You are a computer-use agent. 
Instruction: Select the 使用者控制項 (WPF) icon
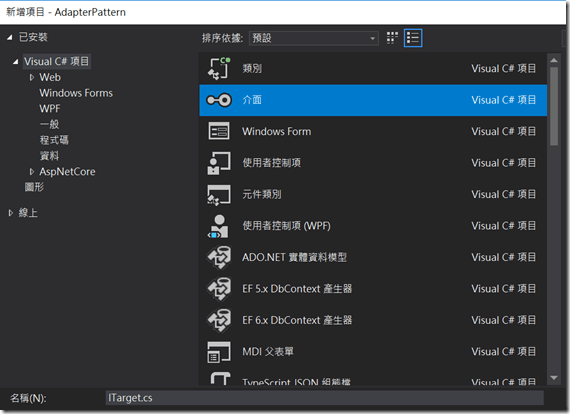(x=218, y=226)
